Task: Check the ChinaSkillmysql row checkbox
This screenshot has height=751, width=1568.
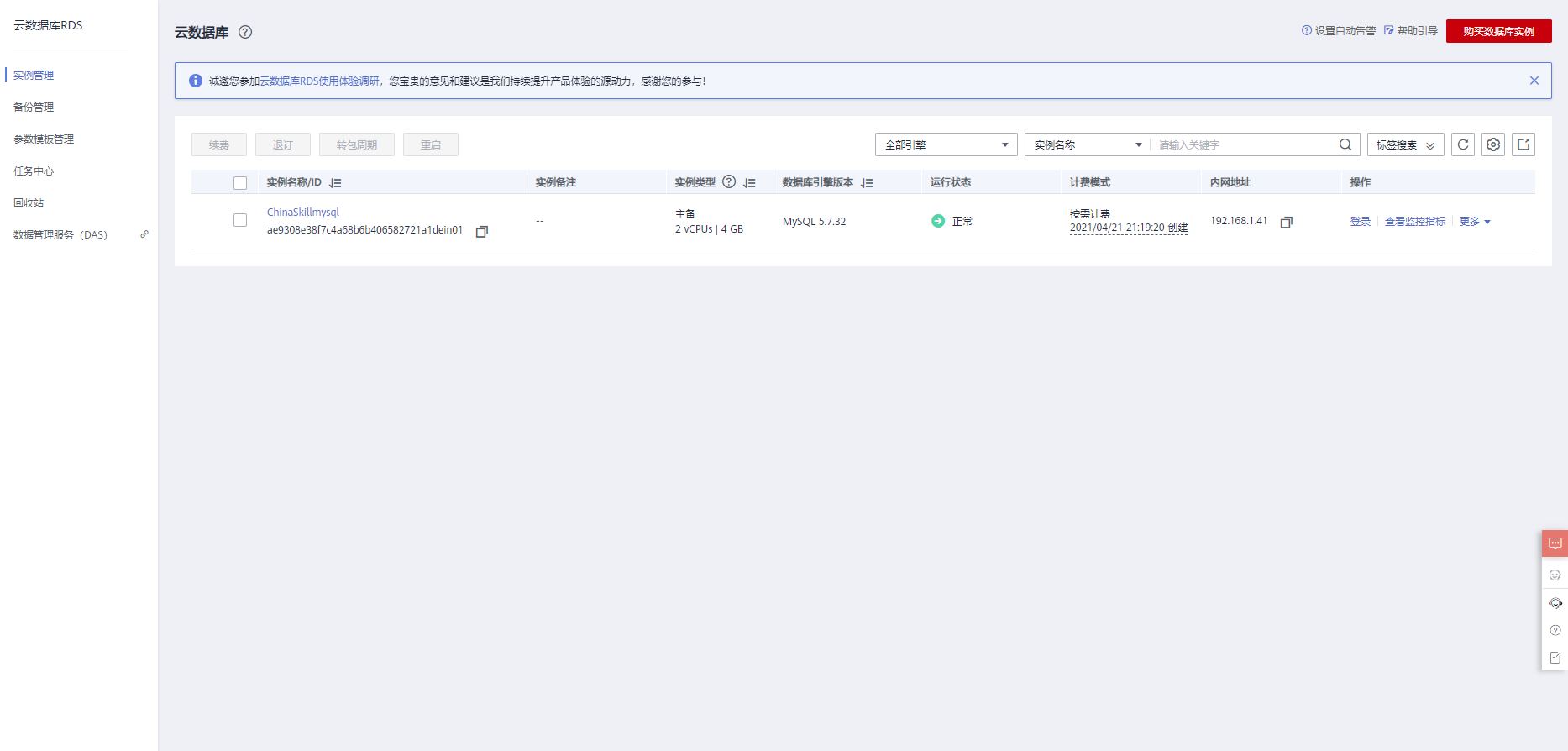Action: point(240,220)
